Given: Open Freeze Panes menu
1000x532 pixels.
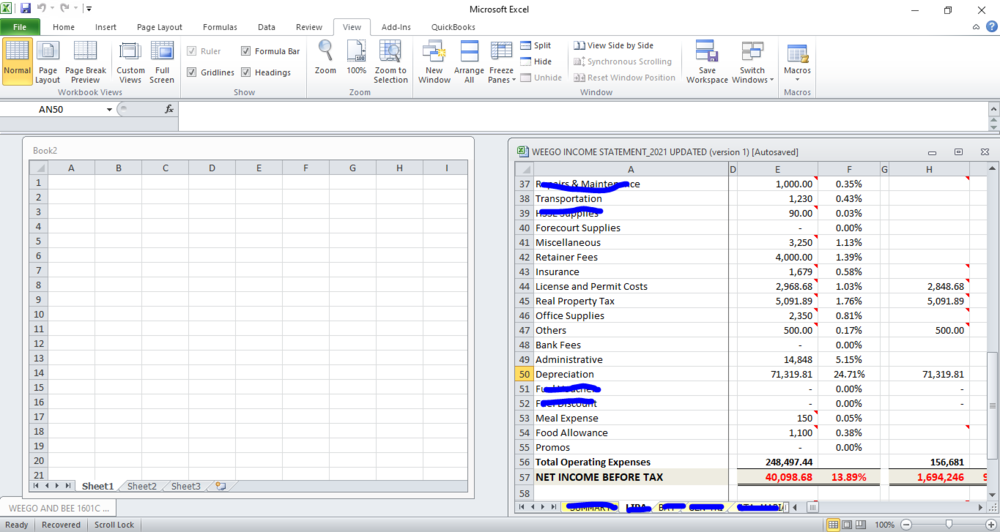Looking at the screenshot, I should 501,61.
